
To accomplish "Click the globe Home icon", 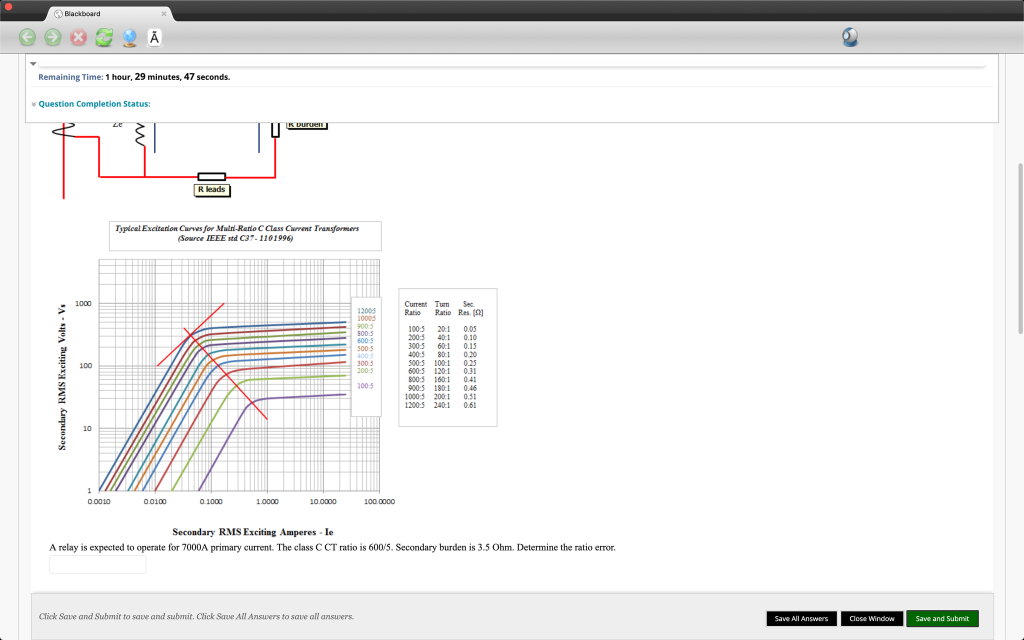I will pyautogui.click(x=129, y=38).
